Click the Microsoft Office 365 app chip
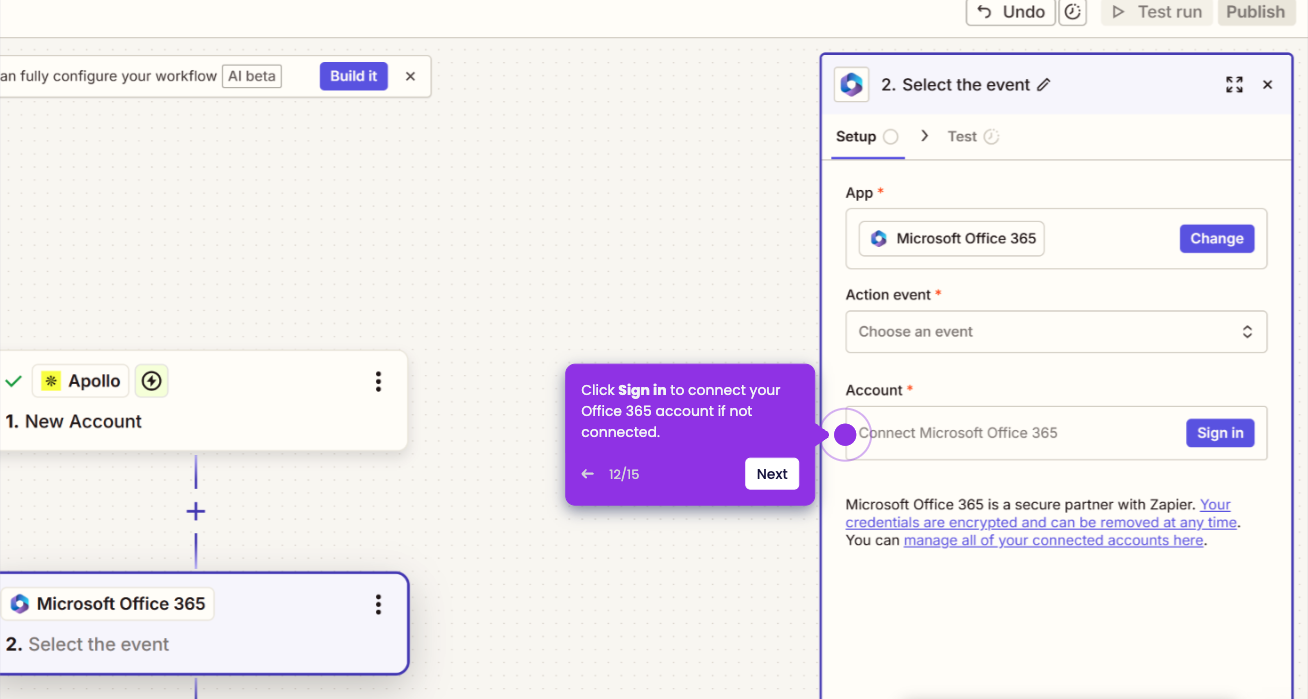This screenshot has width=1308, height=699. click(952, 239)
